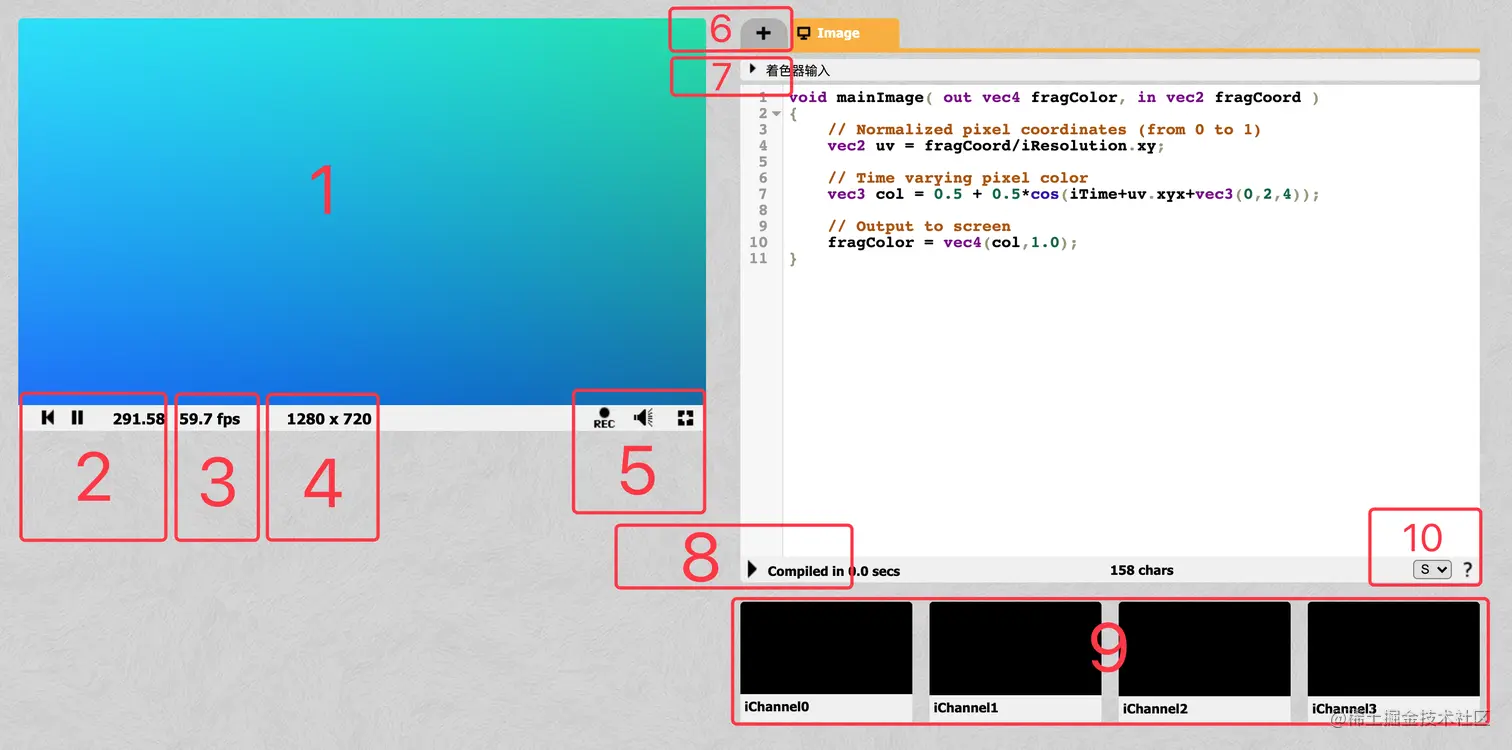Toggle the sound volume speaker icon

tap(644, 418)
